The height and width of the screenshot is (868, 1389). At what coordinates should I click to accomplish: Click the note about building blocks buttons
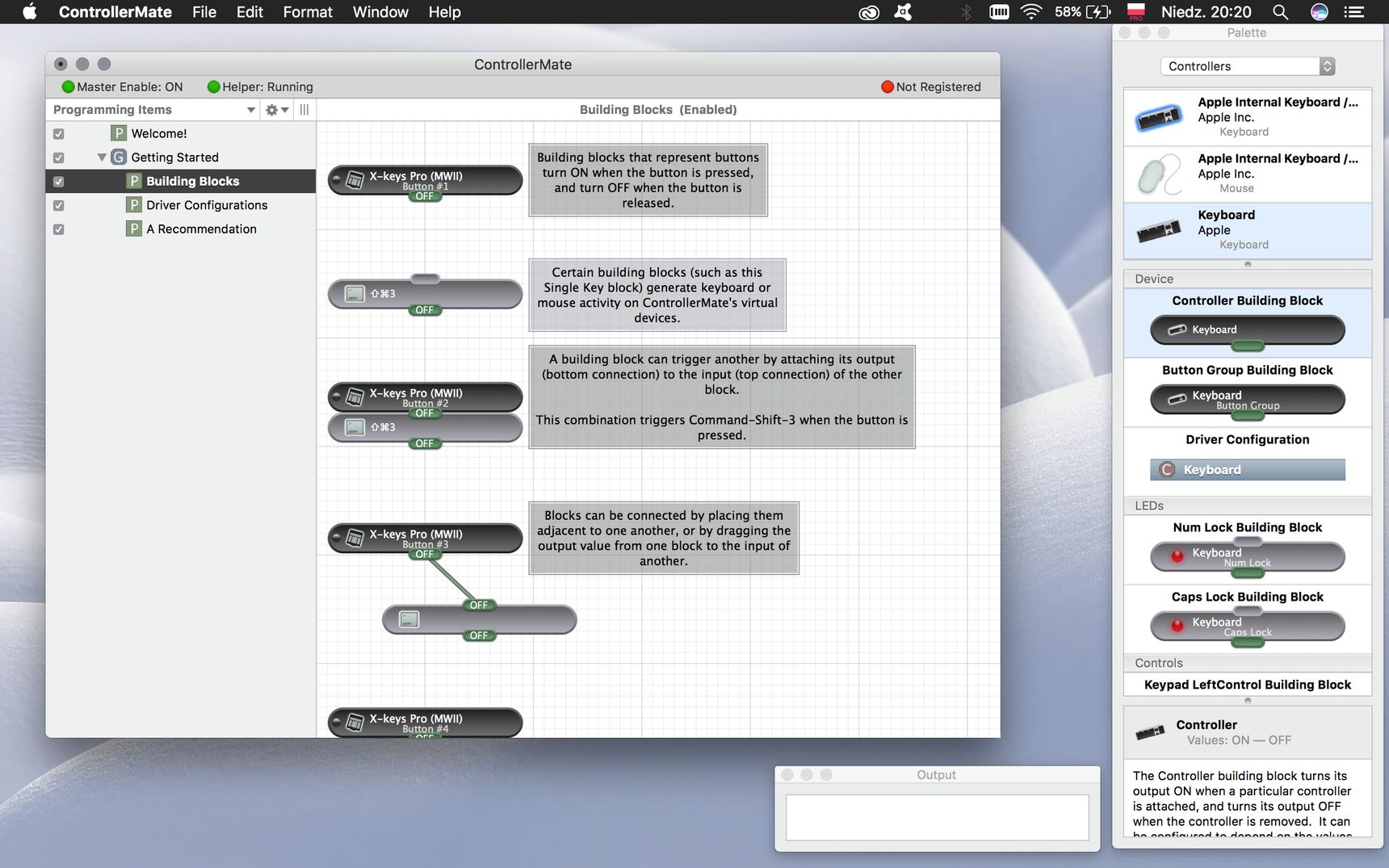648,180
